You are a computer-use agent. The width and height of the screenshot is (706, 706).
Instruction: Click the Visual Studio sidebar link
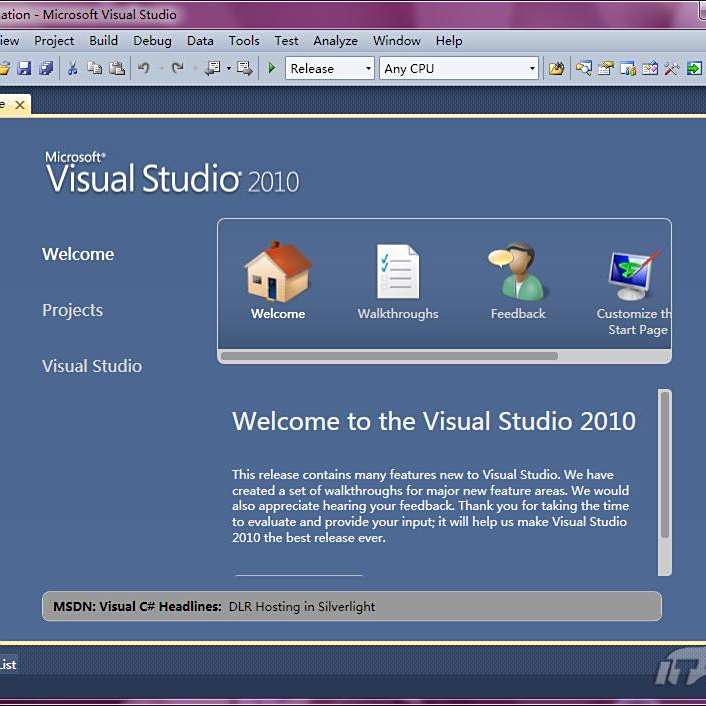tap(92, 366)
